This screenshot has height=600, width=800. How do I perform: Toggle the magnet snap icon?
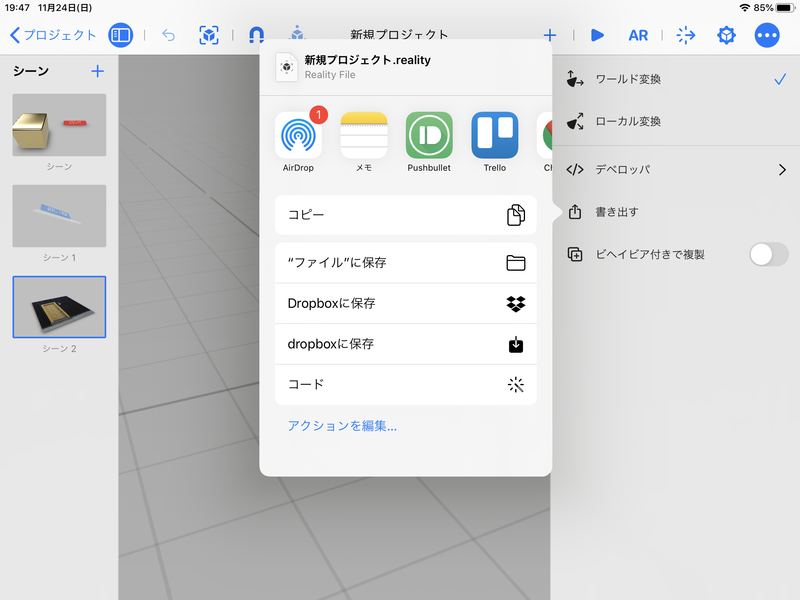tap(256, 35)
